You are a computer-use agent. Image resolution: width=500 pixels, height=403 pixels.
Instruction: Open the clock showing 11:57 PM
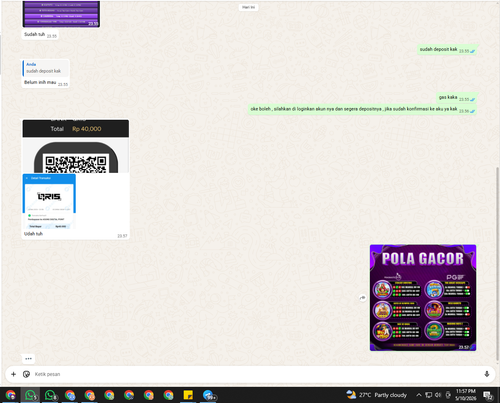(x=466, y=395)
